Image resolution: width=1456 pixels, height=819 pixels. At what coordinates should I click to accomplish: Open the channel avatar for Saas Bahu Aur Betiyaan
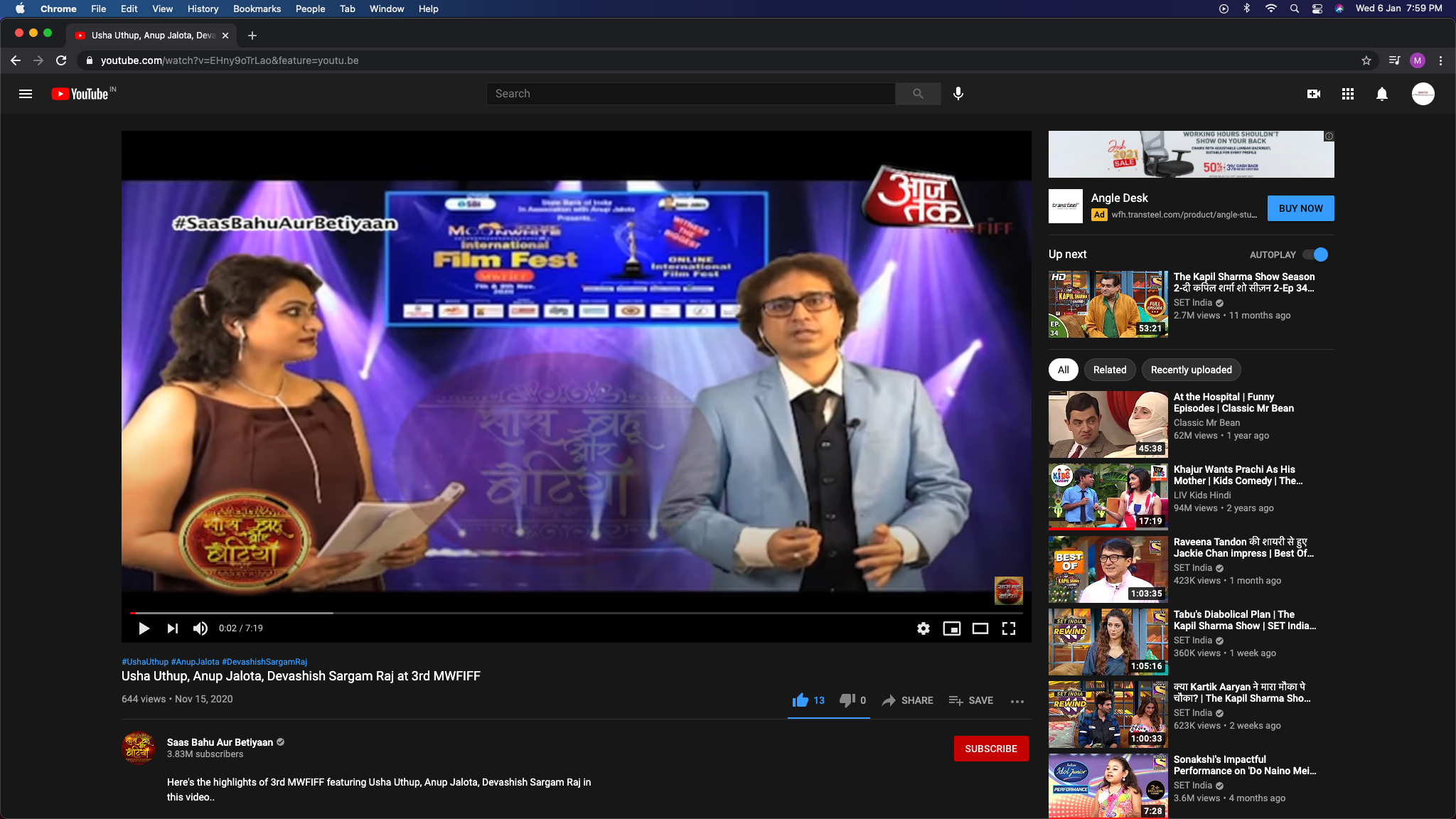pos(139,748)
